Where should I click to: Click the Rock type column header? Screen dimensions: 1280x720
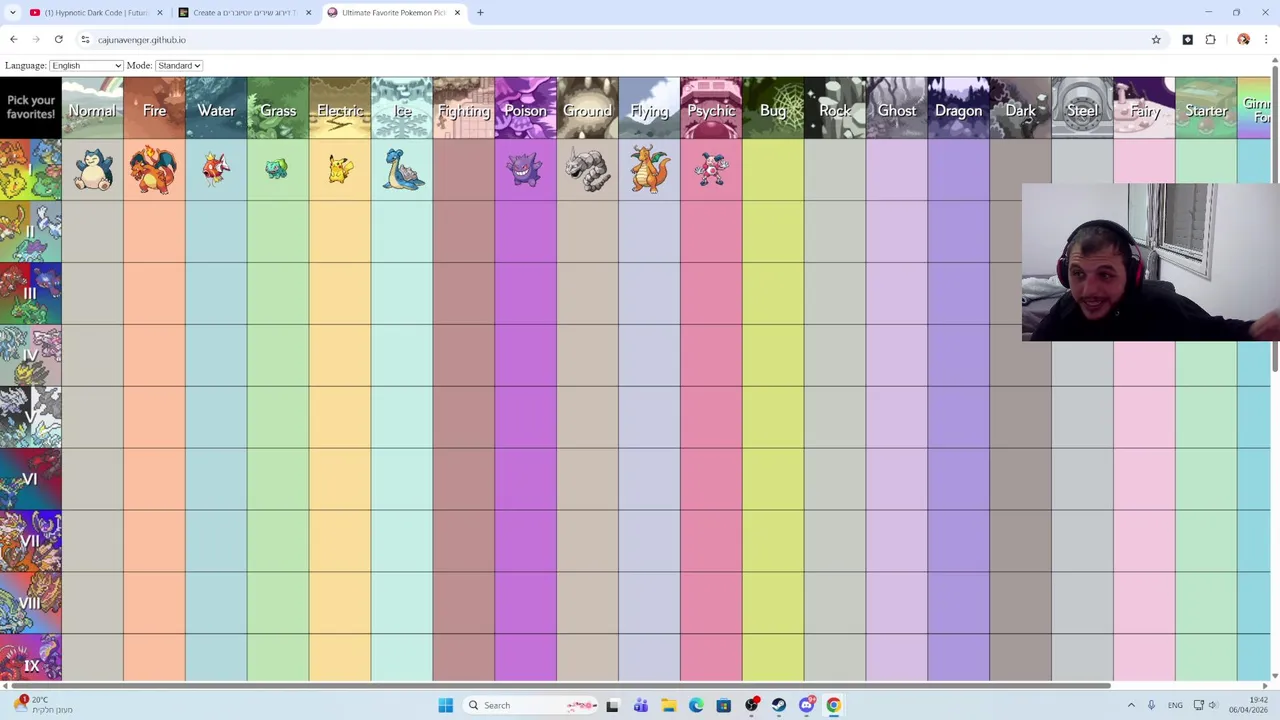point(836,108)
